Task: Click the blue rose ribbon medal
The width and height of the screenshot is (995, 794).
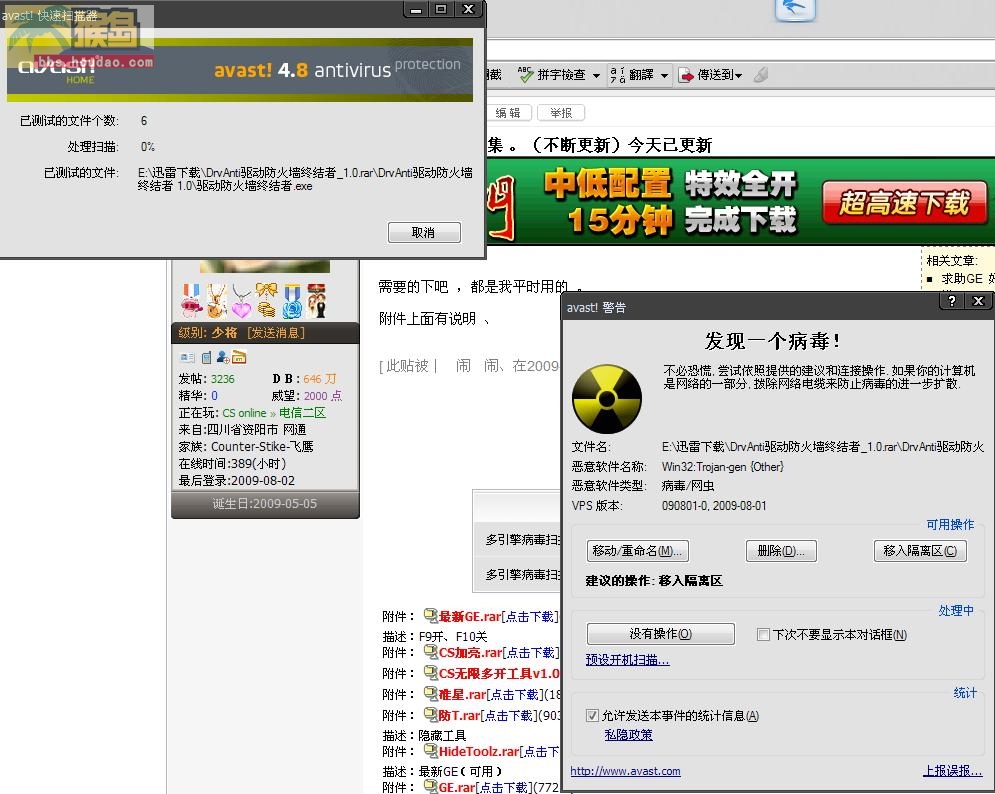Action: pos(292,301)
